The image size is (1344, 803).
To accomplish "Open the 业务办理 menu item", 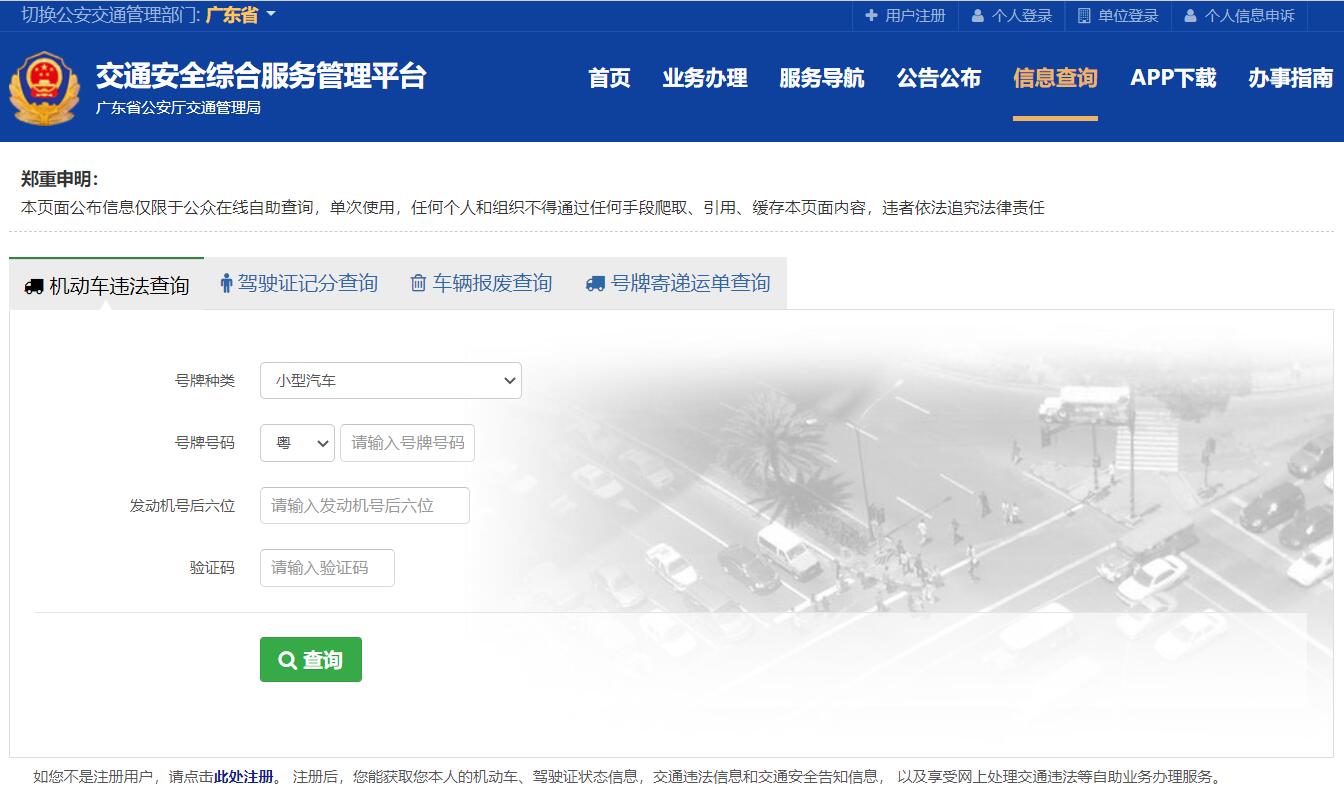I will 704,78.
